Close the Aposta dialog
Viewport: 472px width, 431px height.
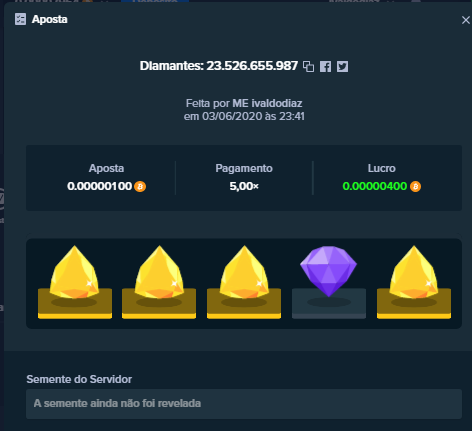click(x=466, y=20)
